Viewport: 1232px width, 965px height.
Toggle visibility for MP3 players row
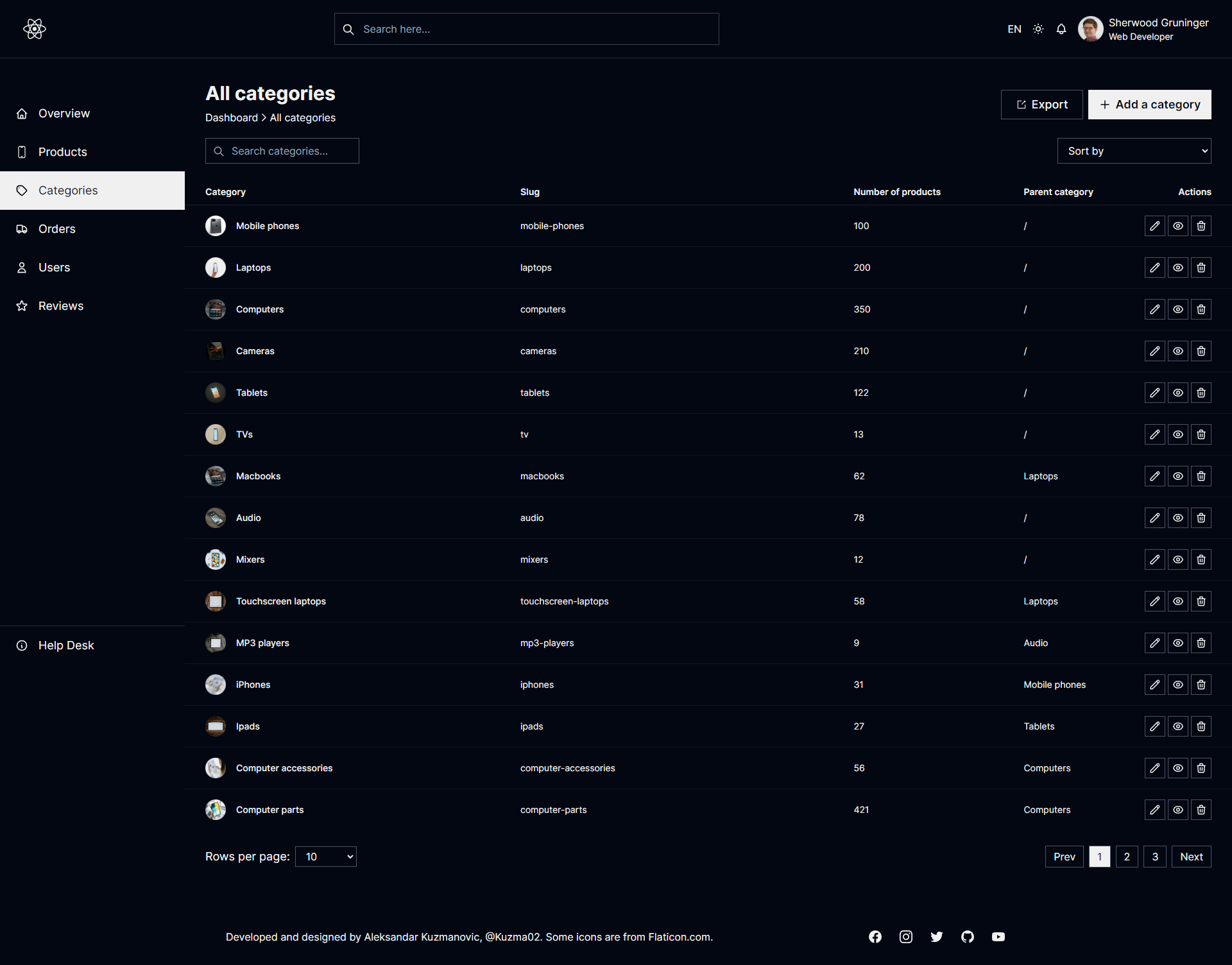[1177, 643]
